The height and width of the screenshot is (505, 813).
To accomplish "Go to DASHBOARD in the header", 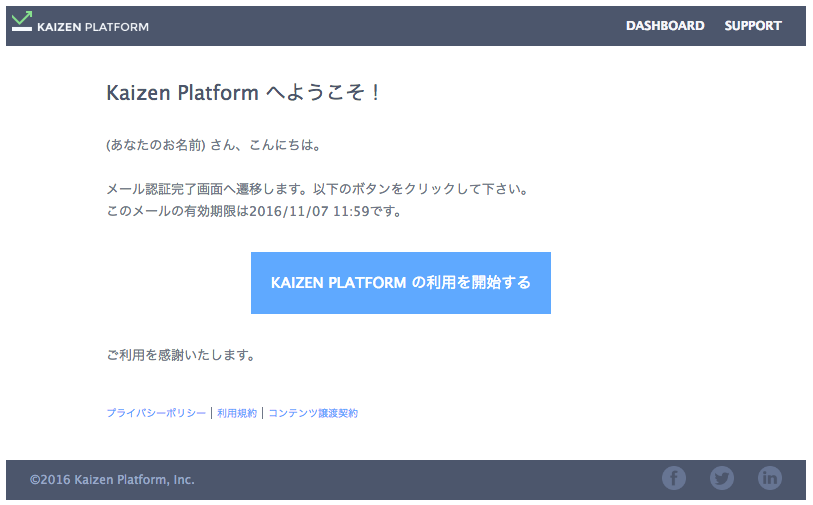I will pos(665,26).
